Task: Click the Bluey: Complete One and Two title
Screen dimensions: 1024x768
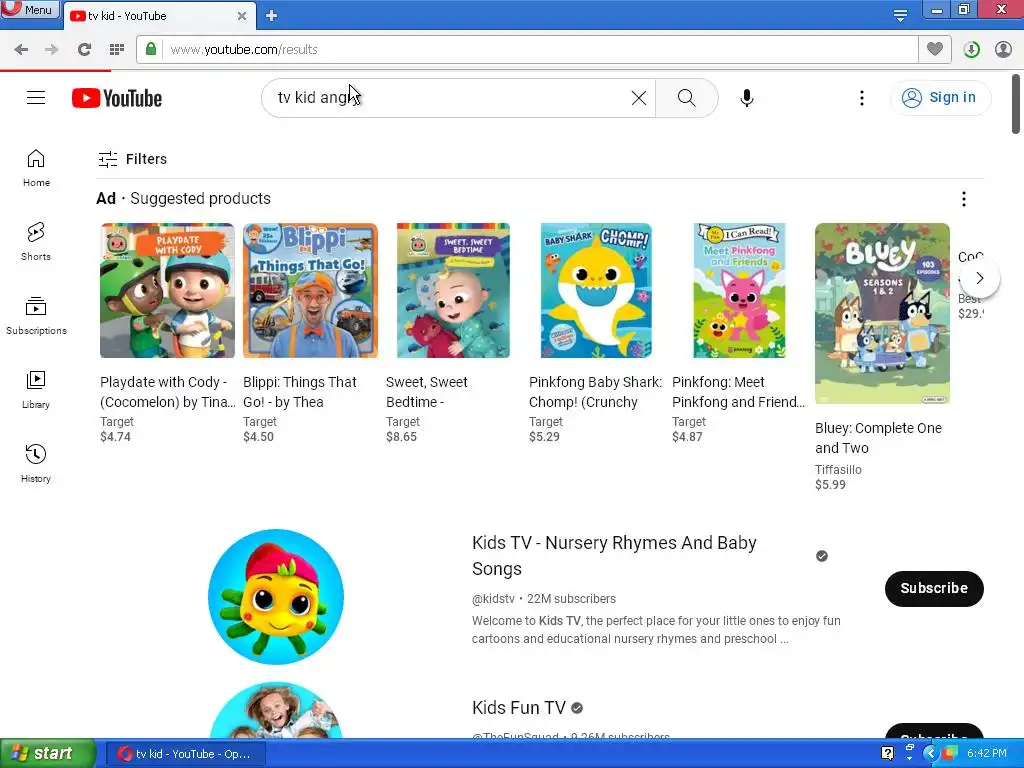Action: pos(878,438)
